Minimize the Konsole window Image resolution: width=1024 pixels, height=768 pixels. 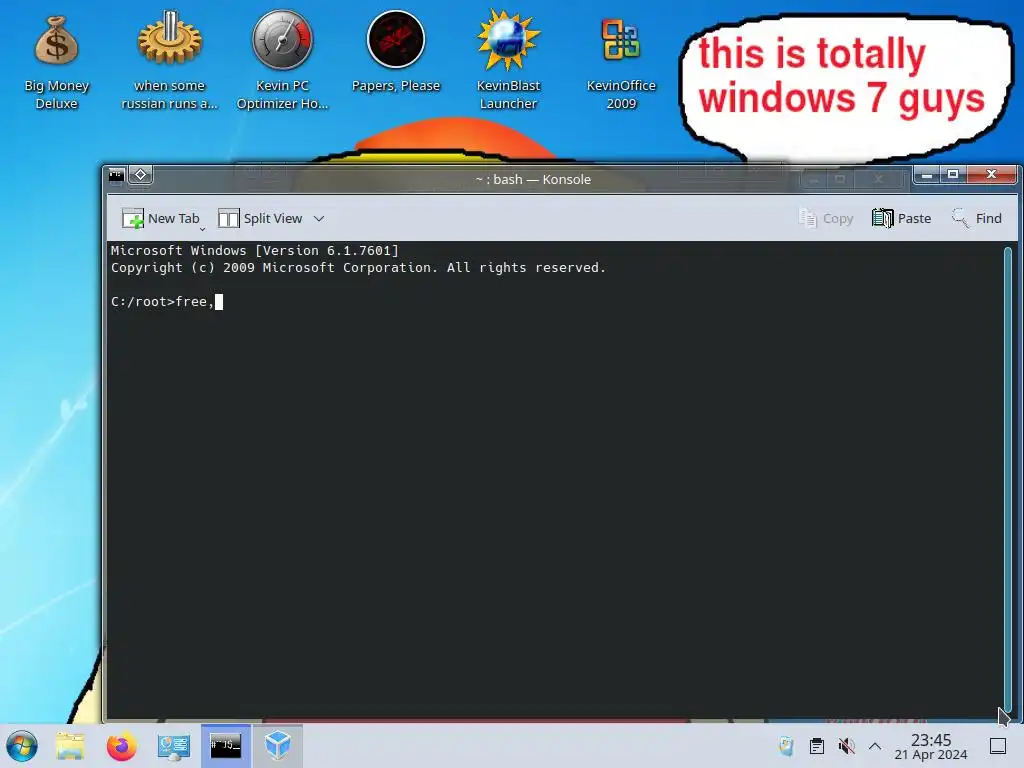click(927, 174)
